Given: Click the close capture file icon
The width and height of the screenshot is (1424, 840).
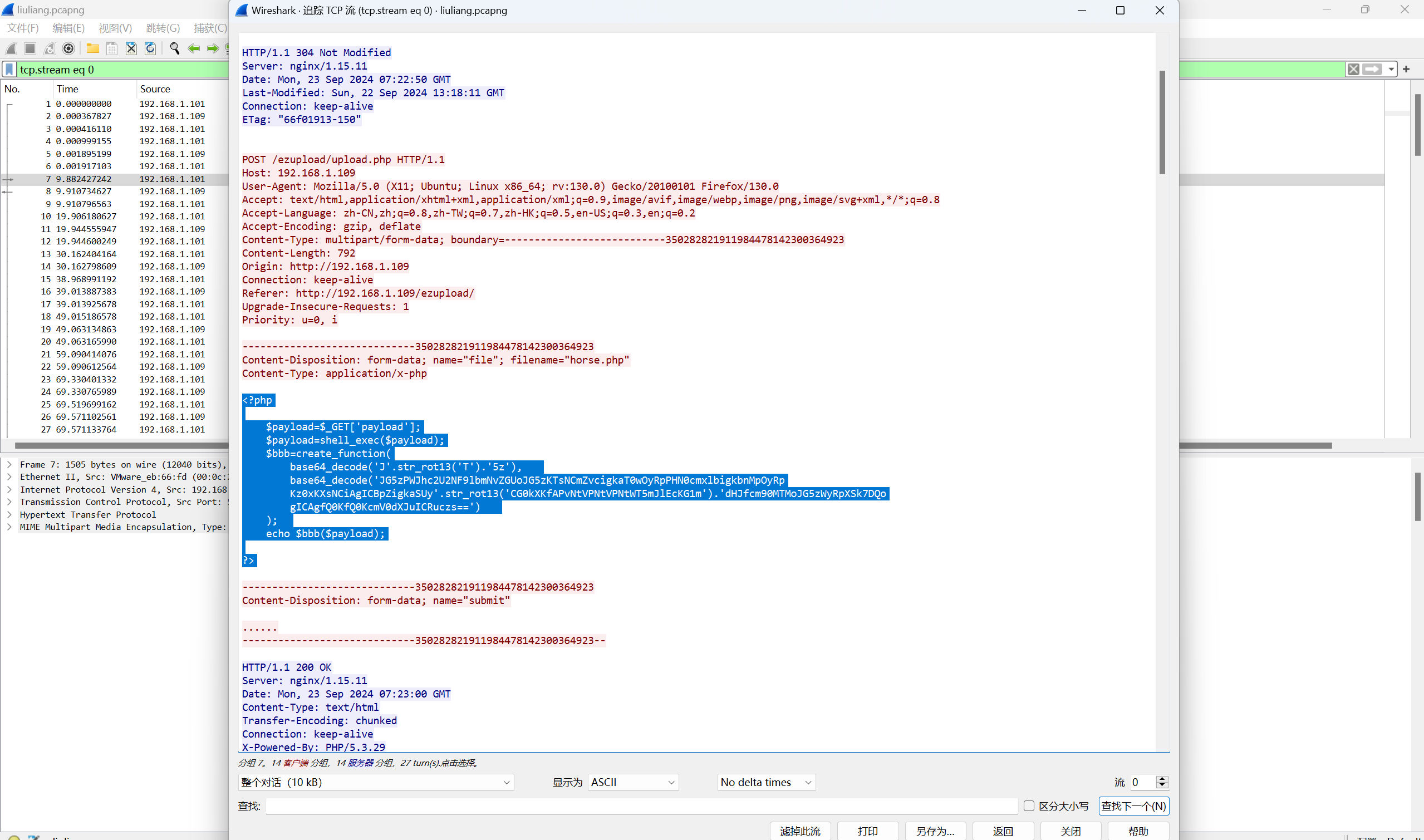Looking at the screenshot, I should [x=131, y=48].
